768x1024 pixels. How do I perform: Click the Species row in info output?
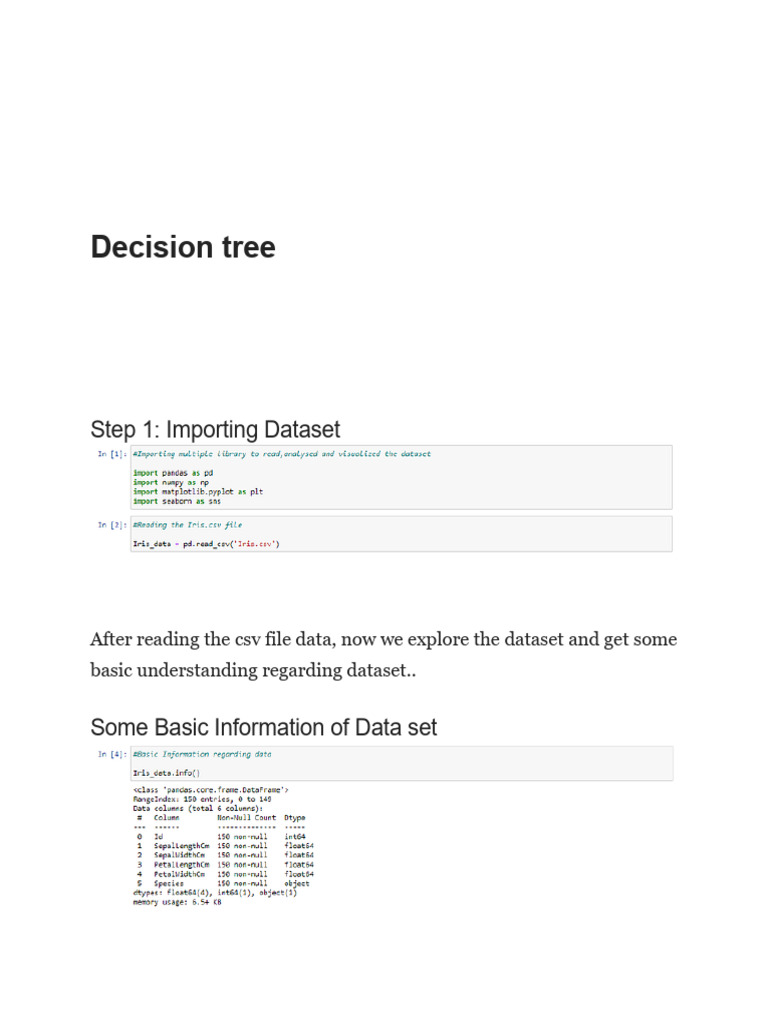225,884
